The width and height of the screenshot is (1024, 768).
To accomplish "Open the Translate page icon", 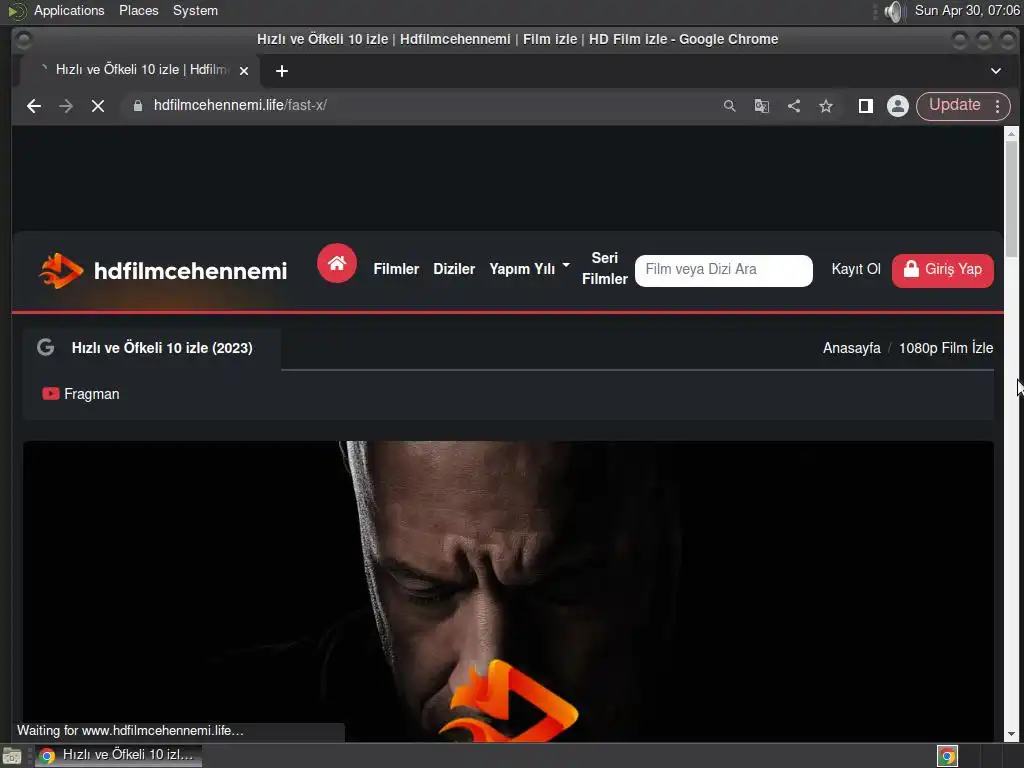I will pos(761,106).
